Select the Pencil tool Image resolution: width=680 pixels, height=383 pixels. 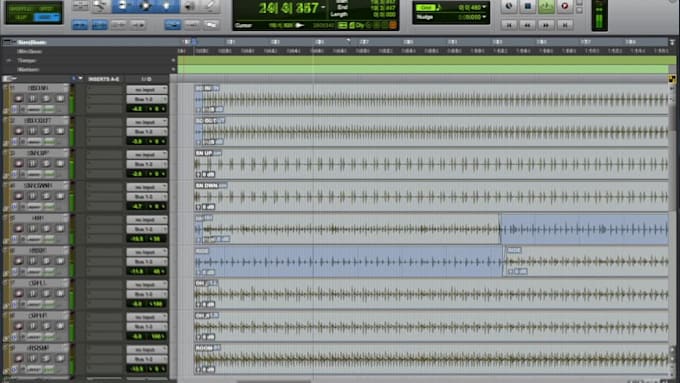click(x=210, y=6)
